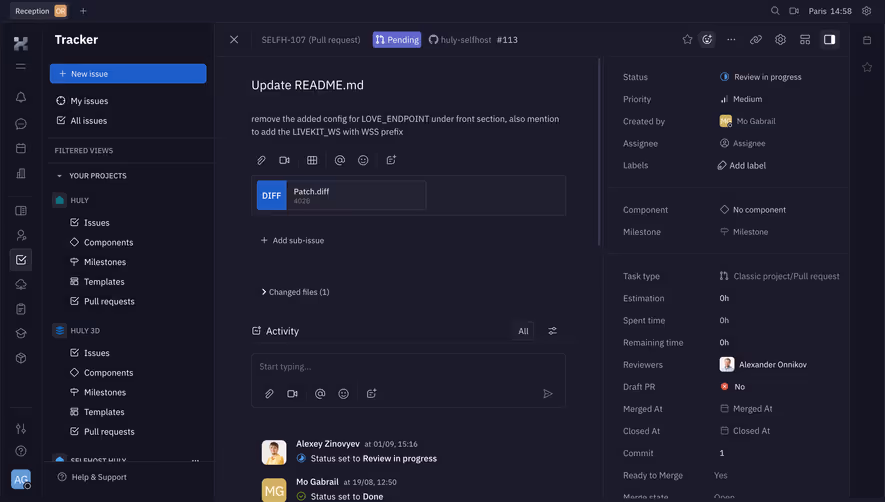
Task: Click Add label
Action: (742, 165)
